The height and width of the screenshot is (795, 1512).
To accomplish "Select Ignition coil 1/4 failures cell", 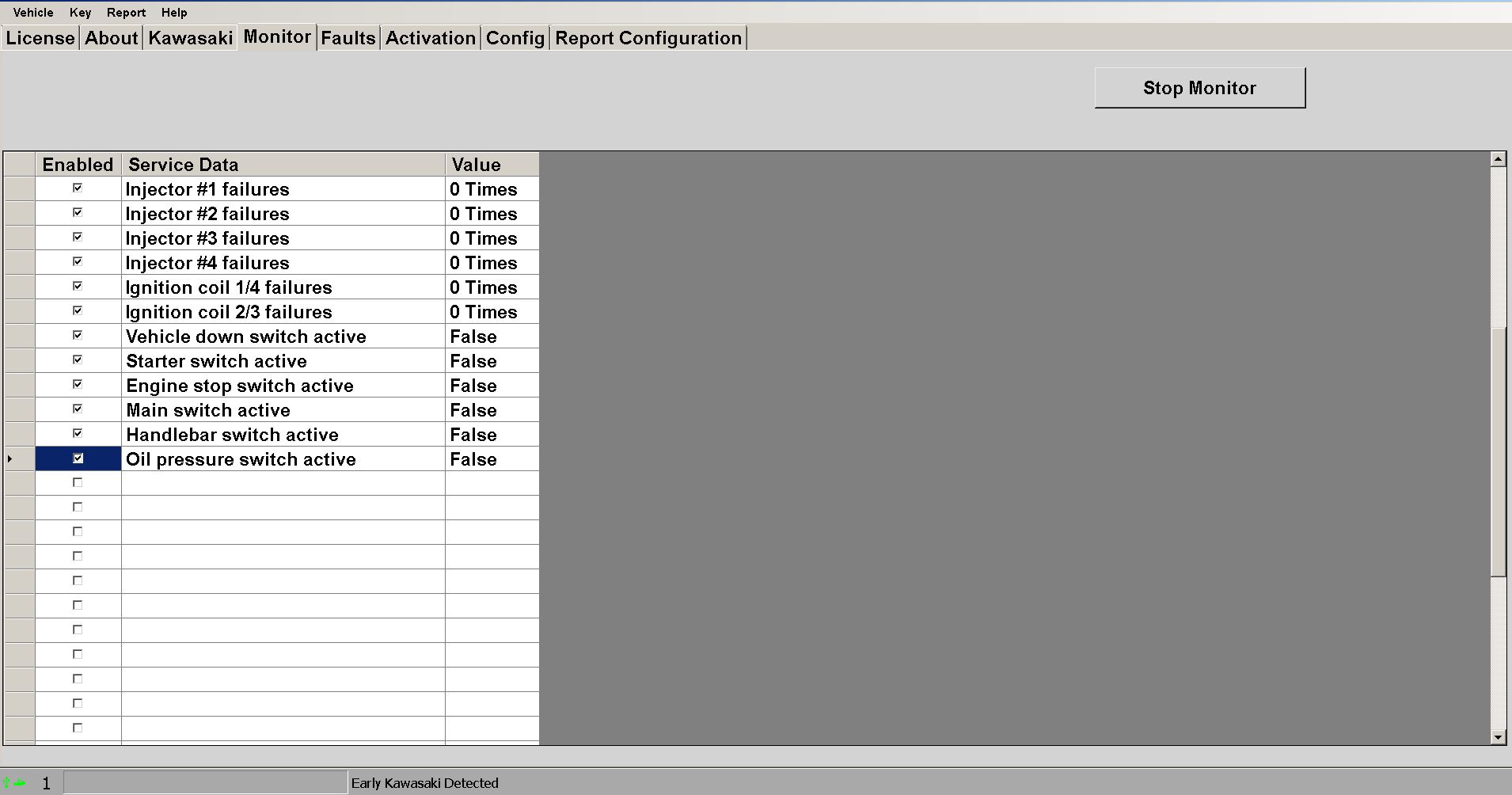I will coord(283,287).
